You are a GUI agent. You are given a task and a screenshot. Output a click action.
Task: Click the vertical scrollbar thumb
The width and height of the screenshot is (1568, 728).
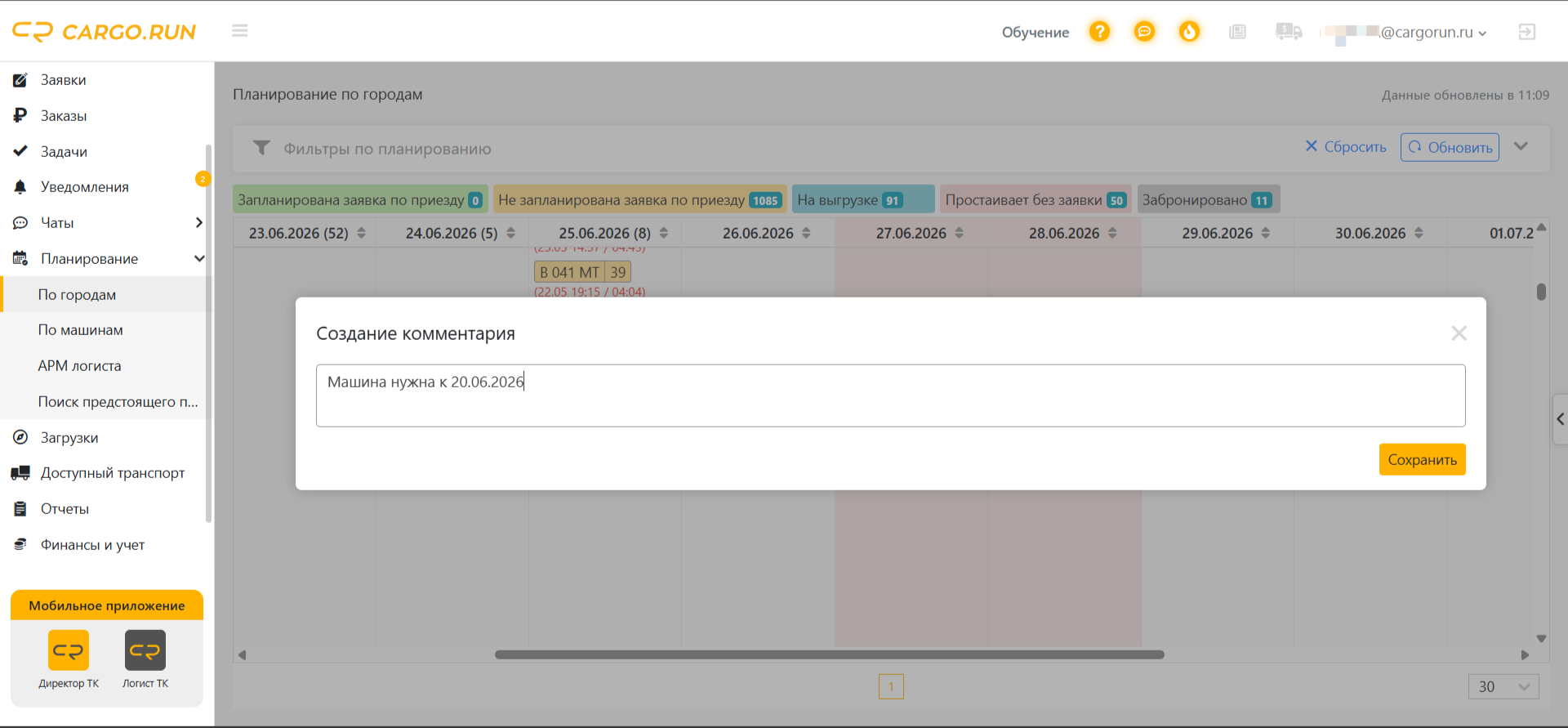coord(1541,292)
